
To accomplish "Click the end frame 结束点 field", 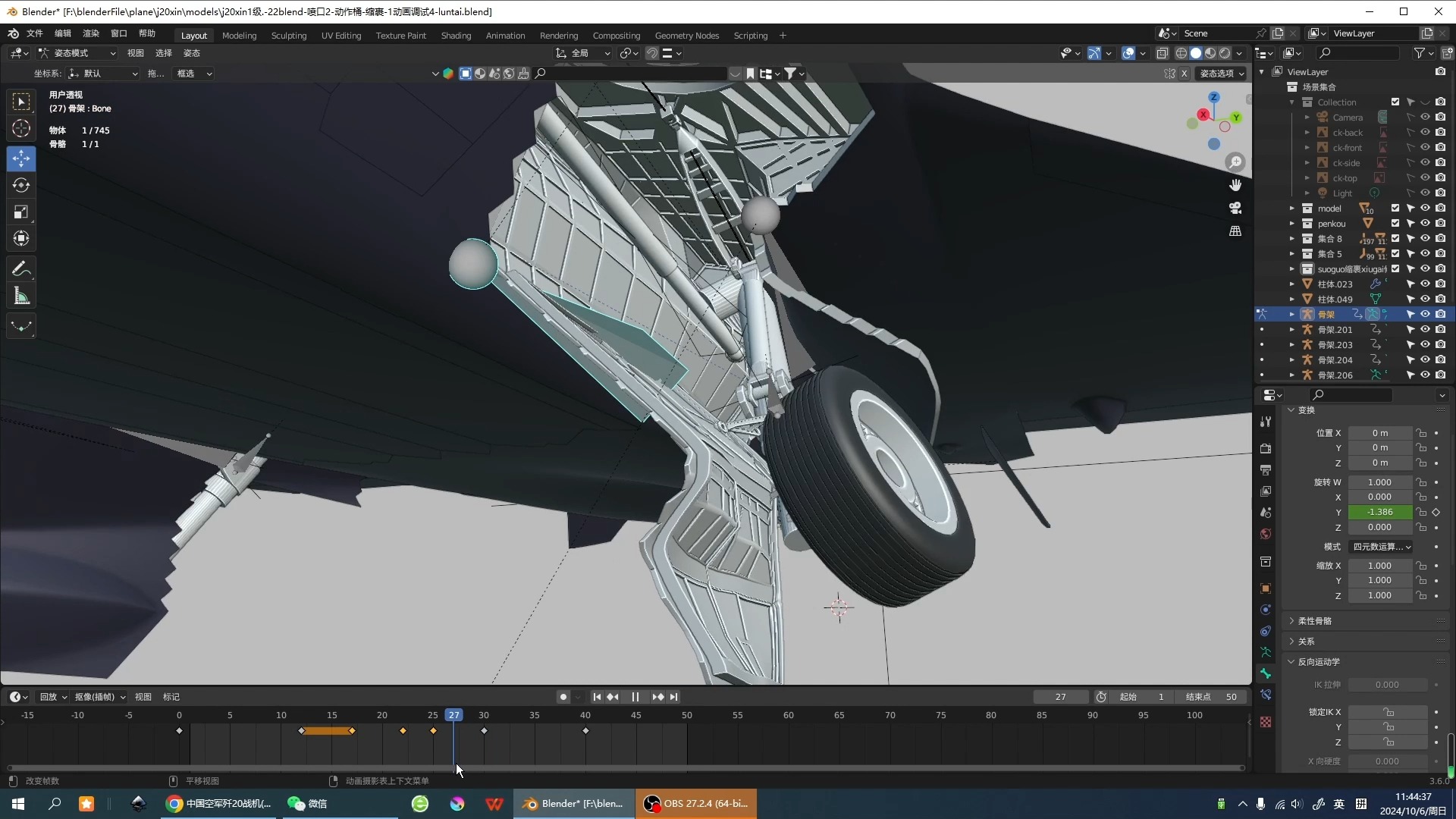I will click(1211, 697).
